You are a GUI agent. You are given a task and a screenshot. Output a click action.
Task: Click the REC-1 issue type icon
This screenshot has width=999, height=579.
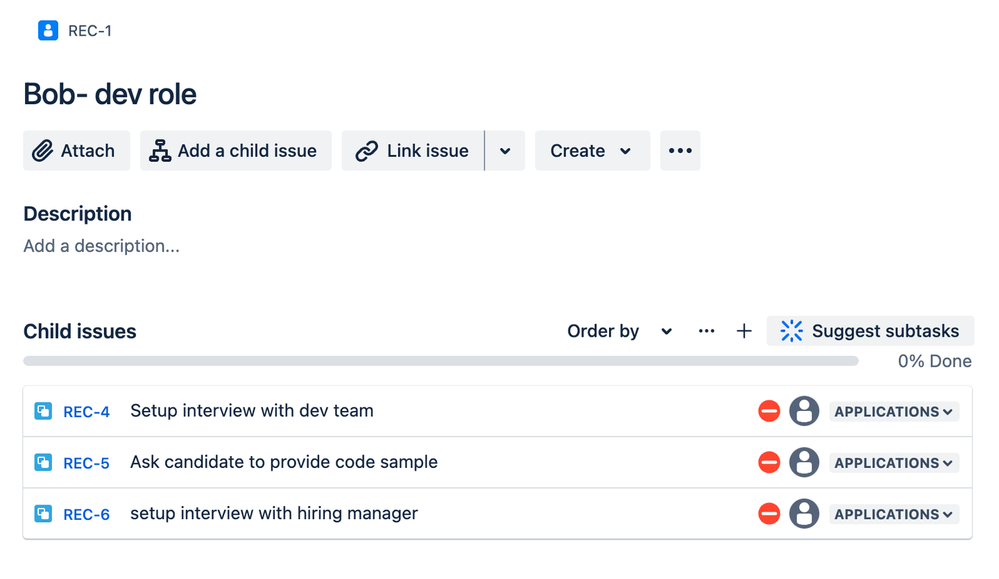click(48, 31)
